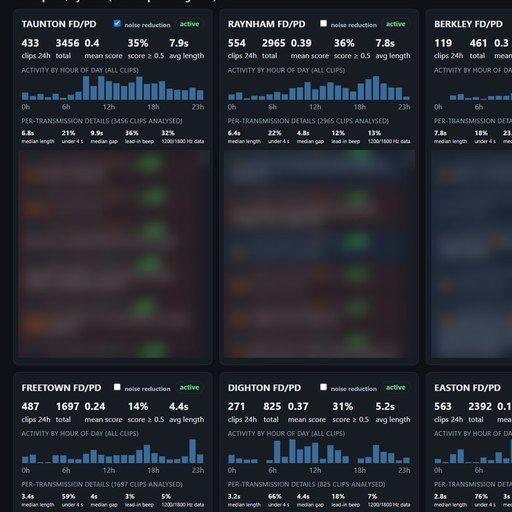This screenshot has width=512, height=512.
Task: Click the BERKLEY FD/PD card title
Action: coord(468,24)
